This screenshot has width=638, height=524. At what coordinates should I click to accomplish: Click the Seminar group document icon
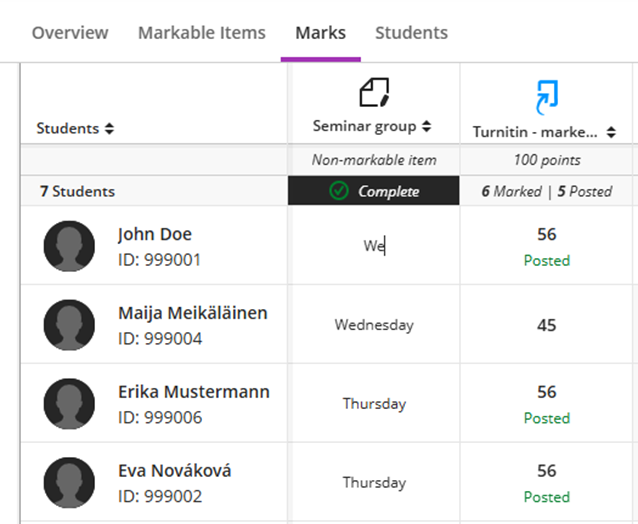pos(373,93)
